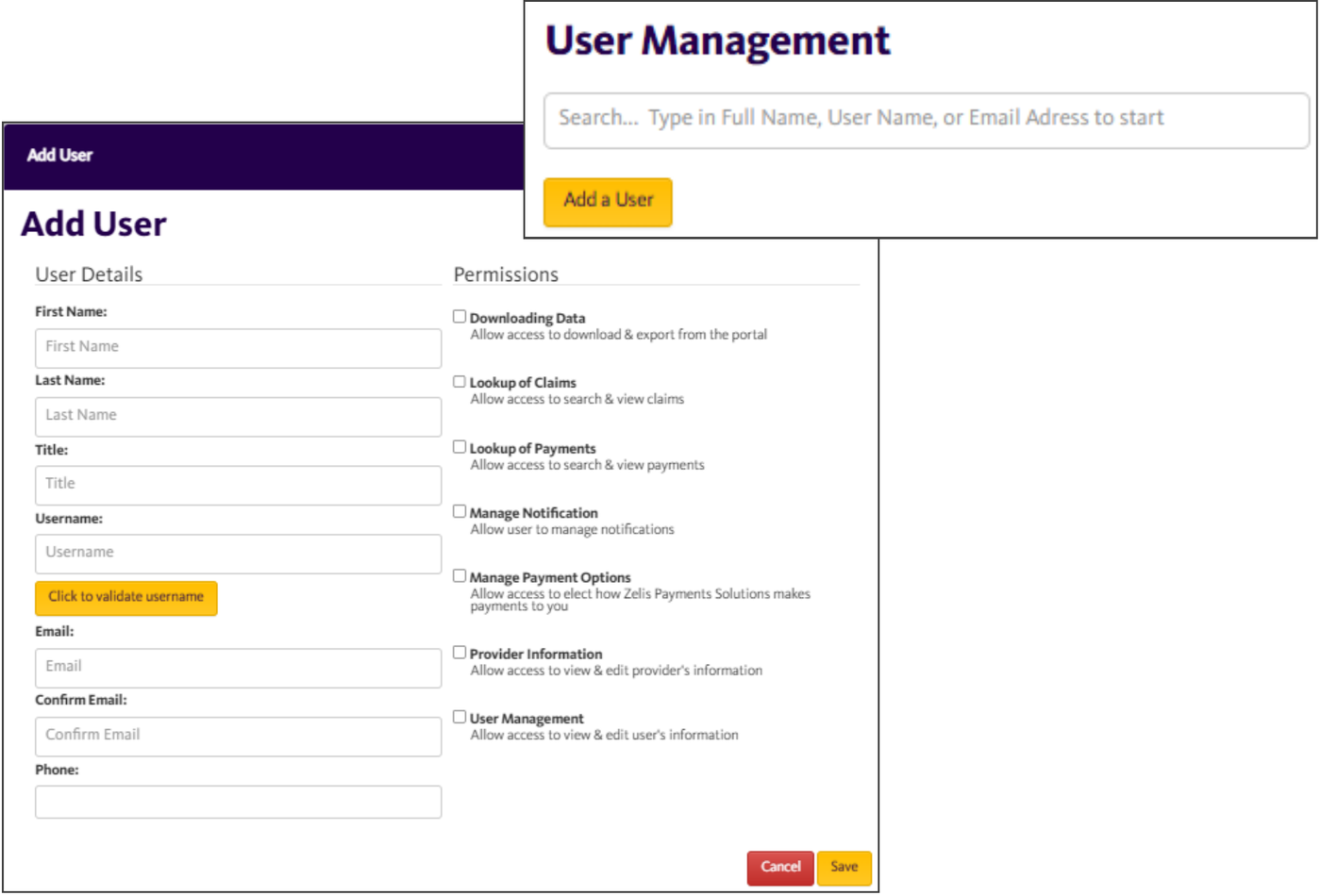Tick the Manage Payment Options checkbox
Viewport: 1321px width, 896px height.
coord(460,575)
